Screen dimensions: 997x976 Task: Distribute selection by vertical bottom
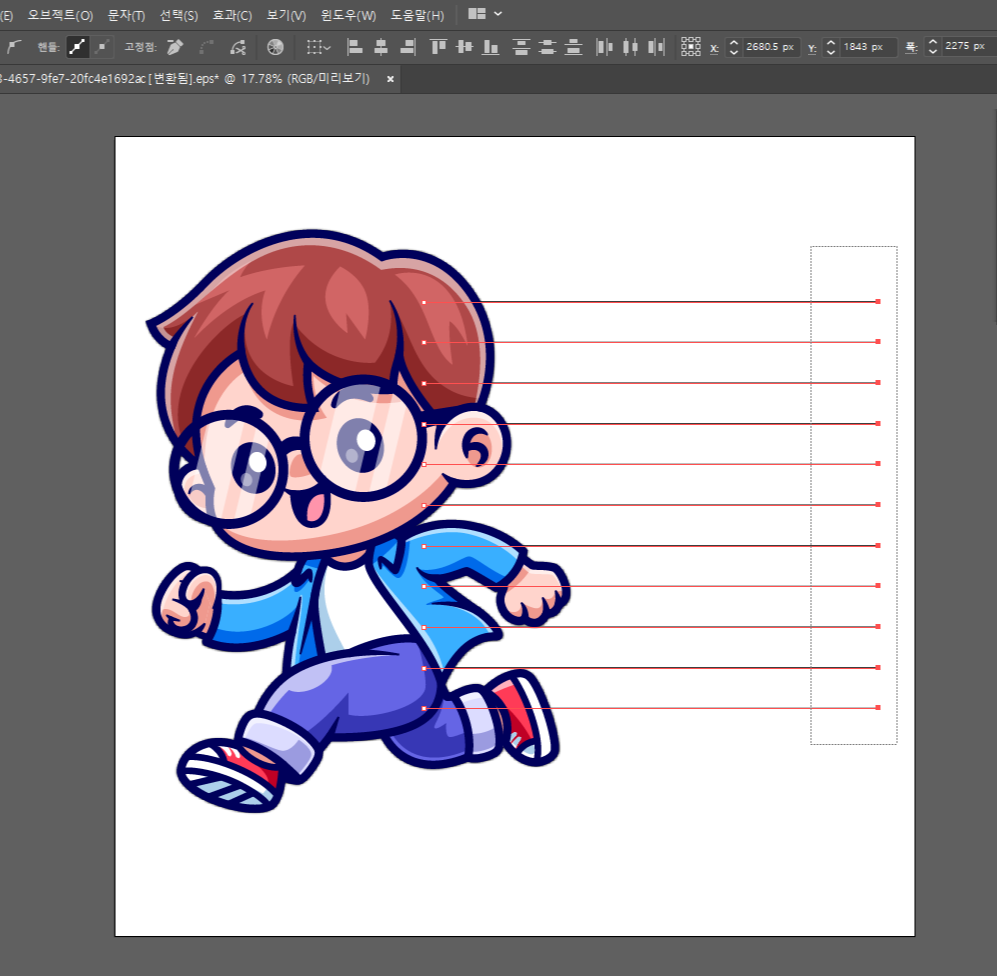coord(574,46)
